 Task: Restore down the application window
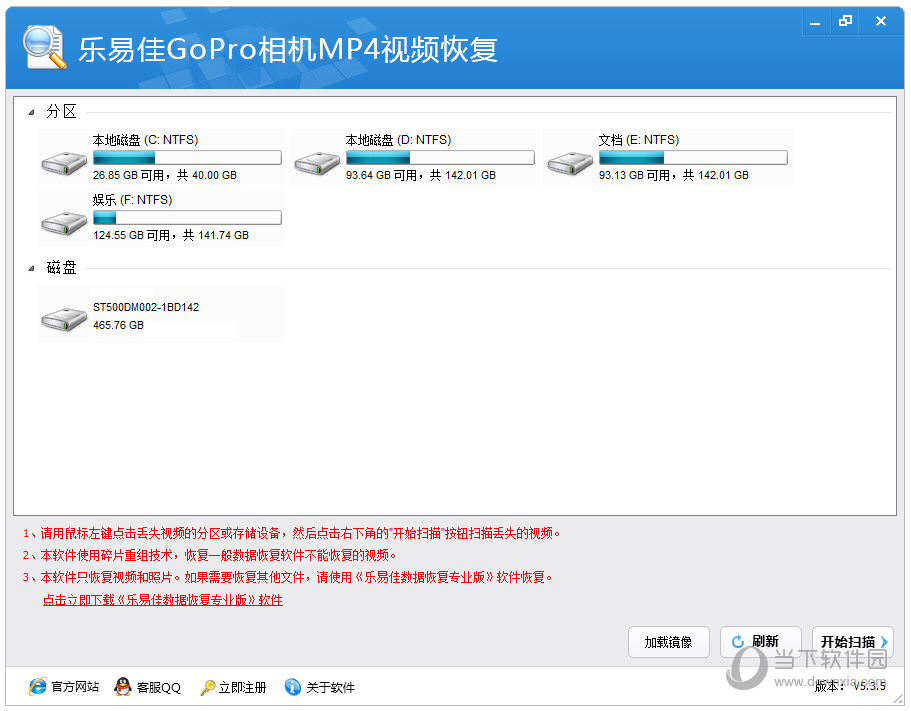coord(846,21)
